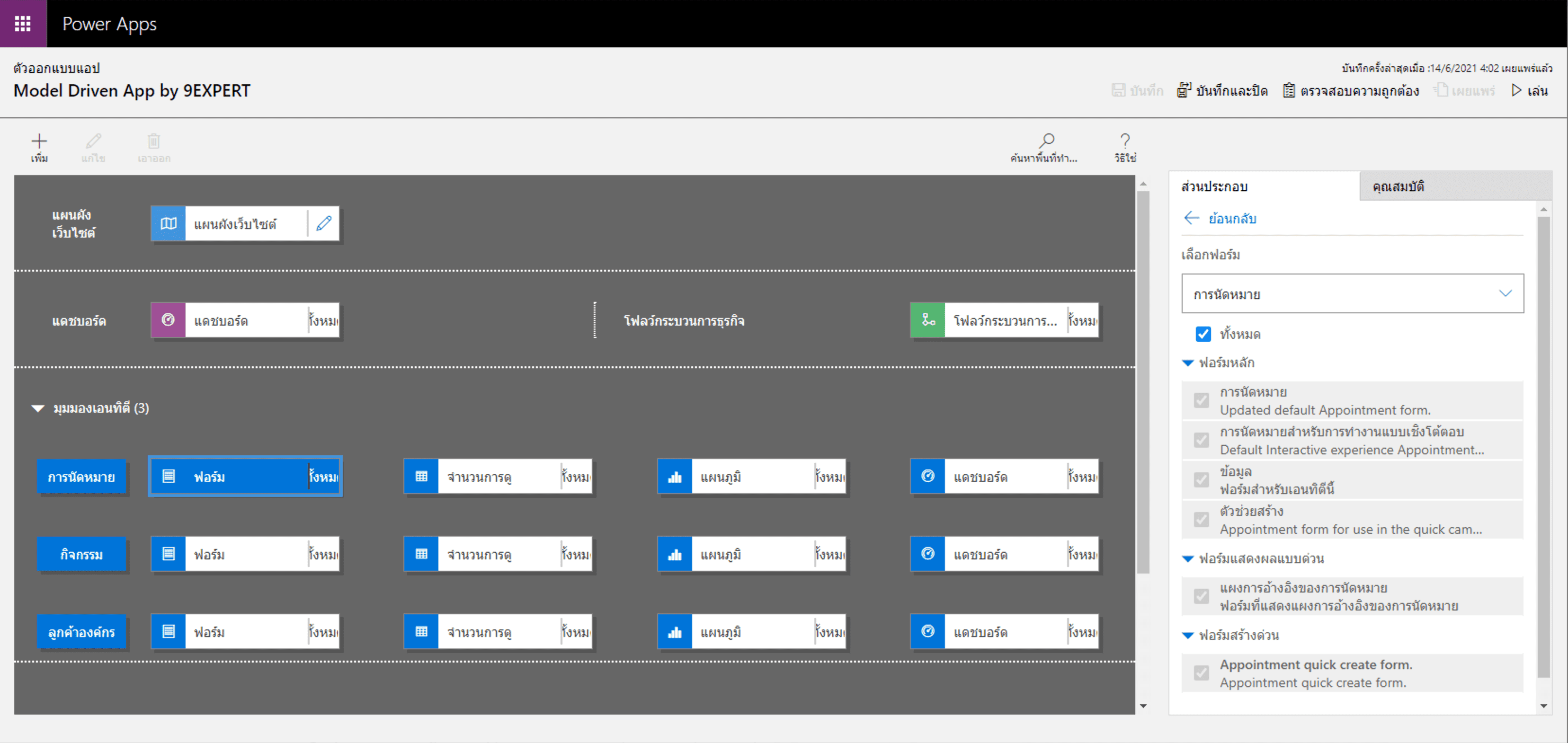
Task: Click the site map pencil edit icon
Action: pyautogui.click(x=324, y=223)
